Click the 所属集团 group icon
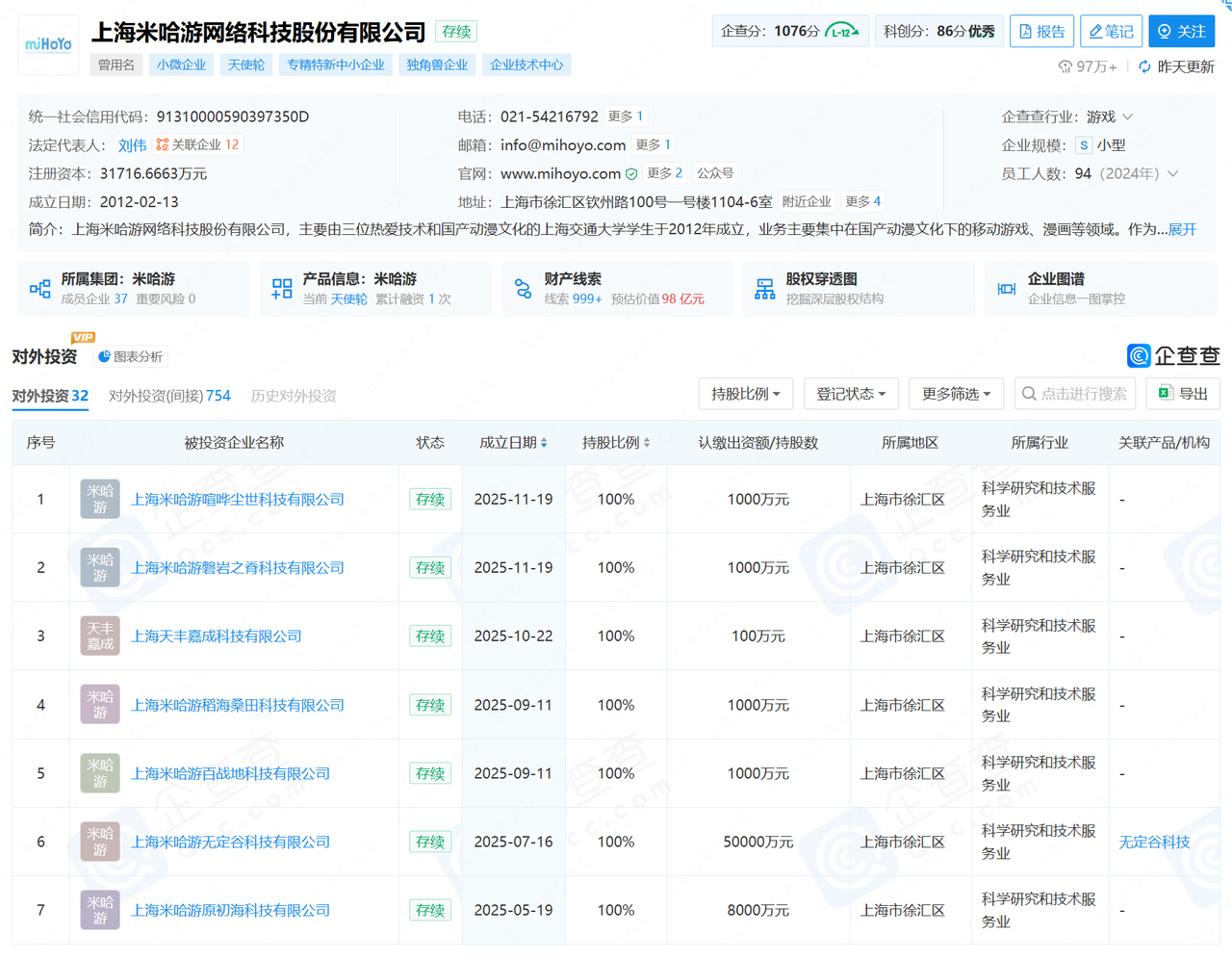 tap(40, 289)
